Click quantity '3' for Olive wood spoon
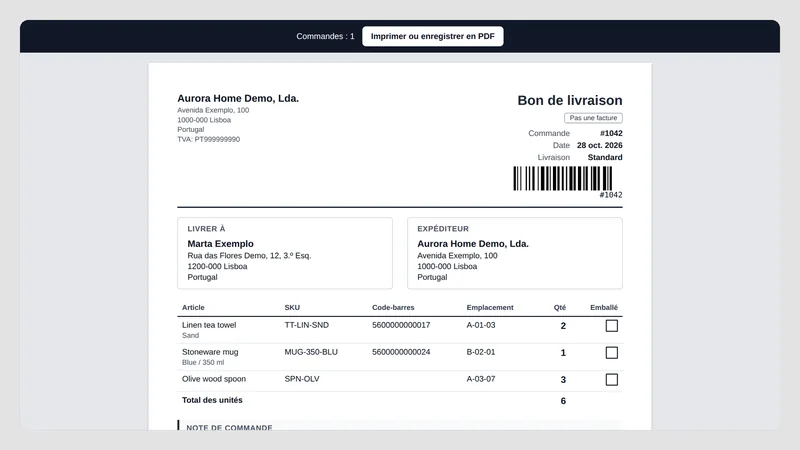The width and height of the screenshot is (800, 450). pos(563,380)
